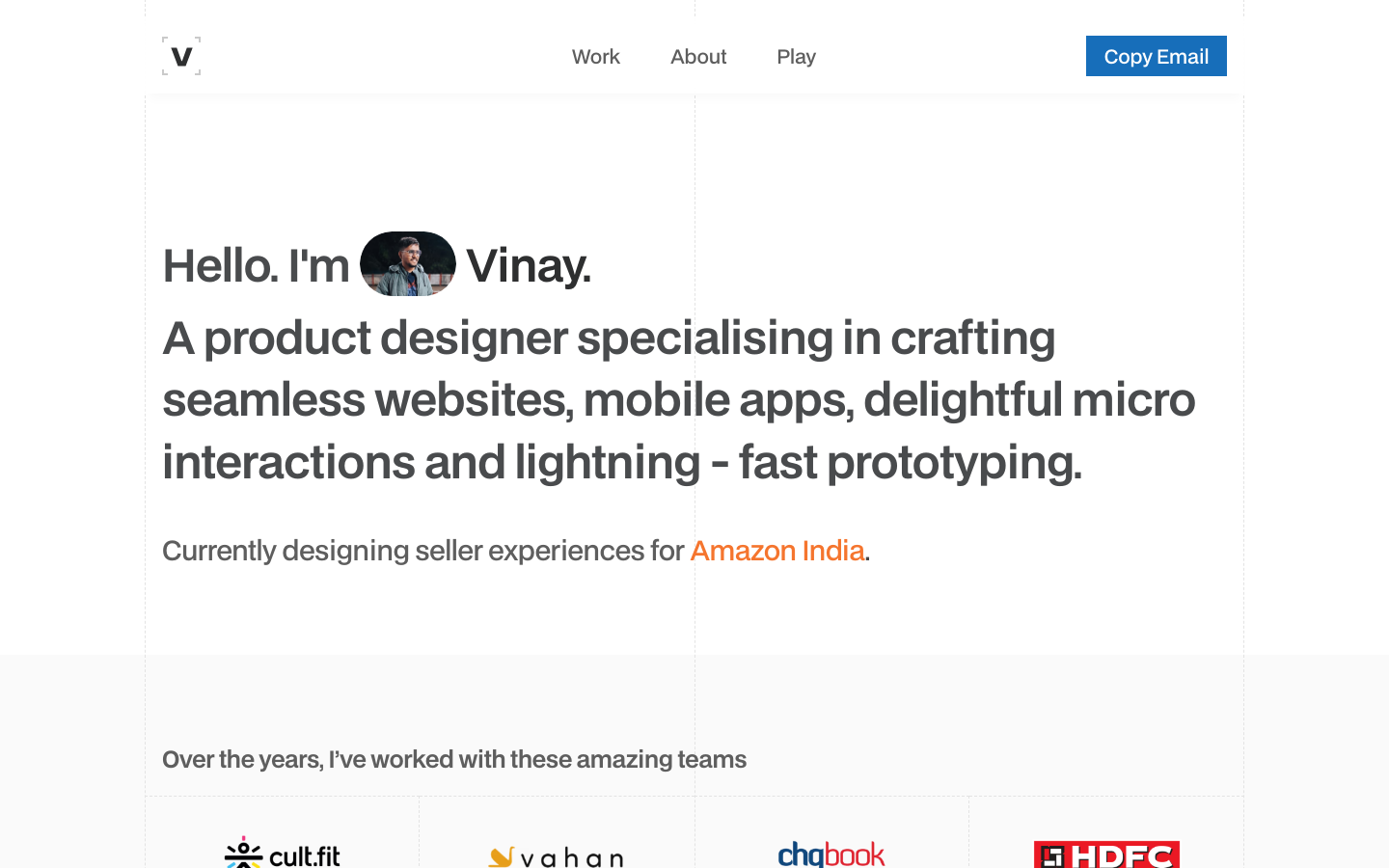
Task: Click the "Hello. I'm" heading text
Action: point(256,266)
